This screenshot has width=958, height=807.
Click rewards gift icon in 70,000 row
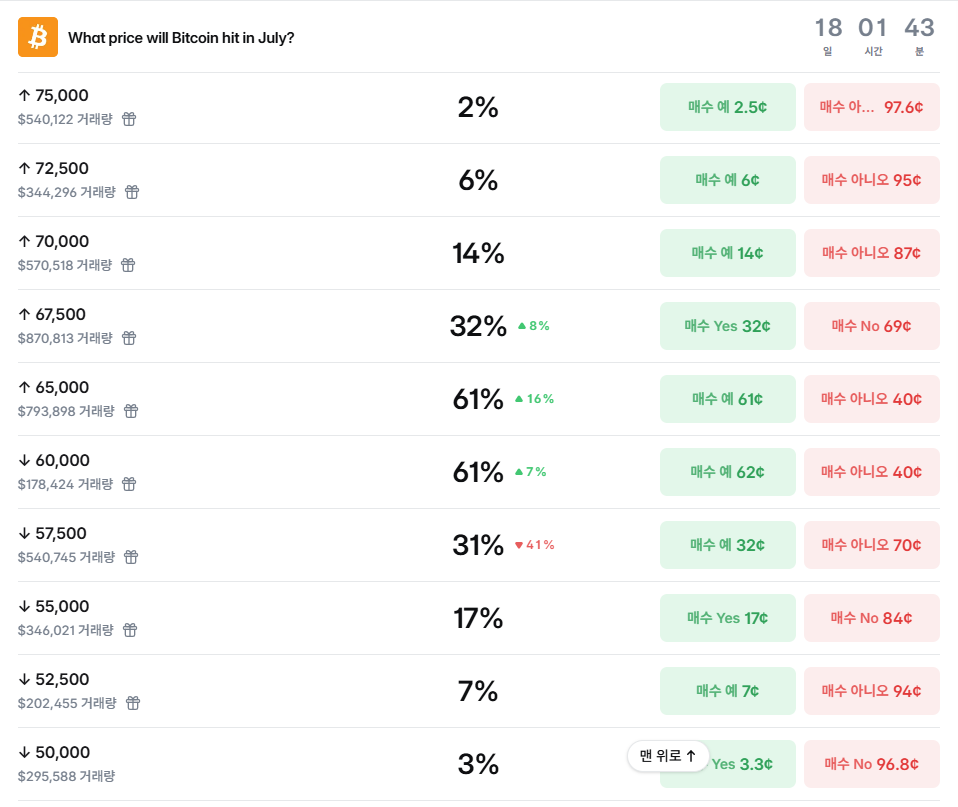(128, 265)
